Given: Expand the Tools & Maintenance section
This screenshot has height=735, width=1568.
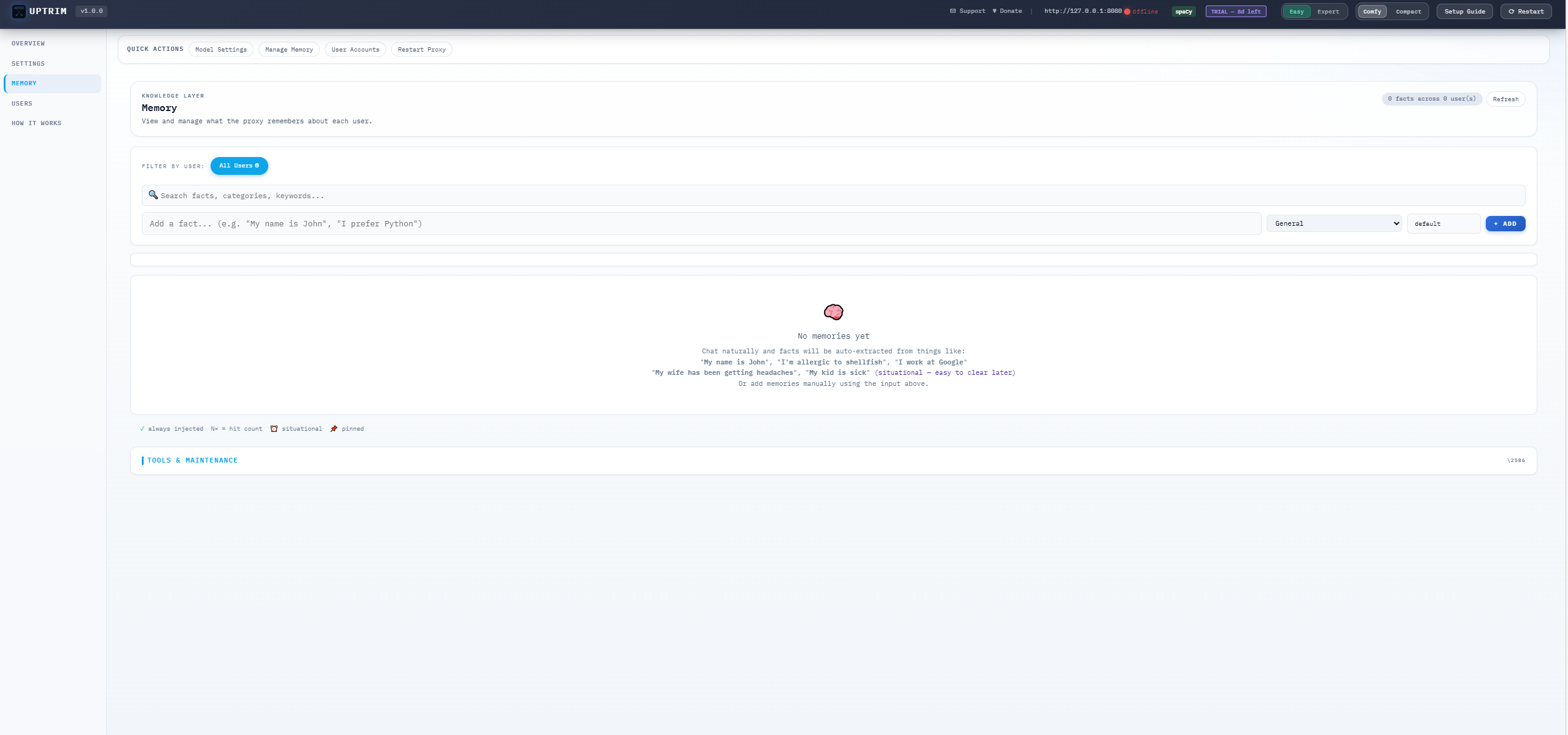Looking at the screenshot, I should [x=192, y=460].
